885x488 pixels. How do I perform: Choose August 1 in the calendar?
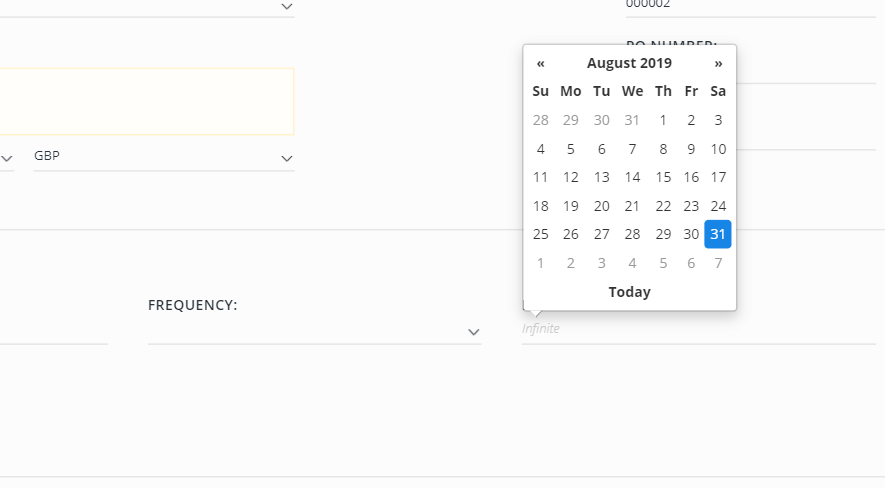pyautogui.click(x=663, y=120)
